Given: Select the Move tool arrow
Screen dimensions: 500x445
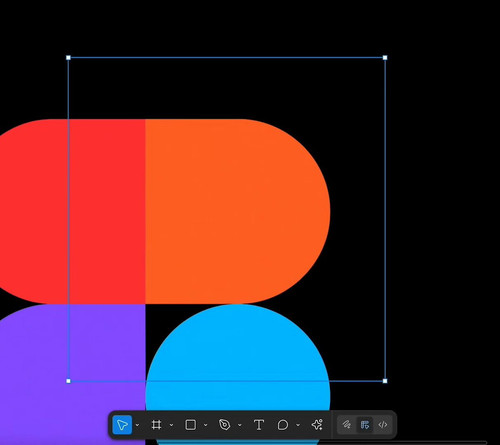Looking at the screenshot, I should [122, 425].
